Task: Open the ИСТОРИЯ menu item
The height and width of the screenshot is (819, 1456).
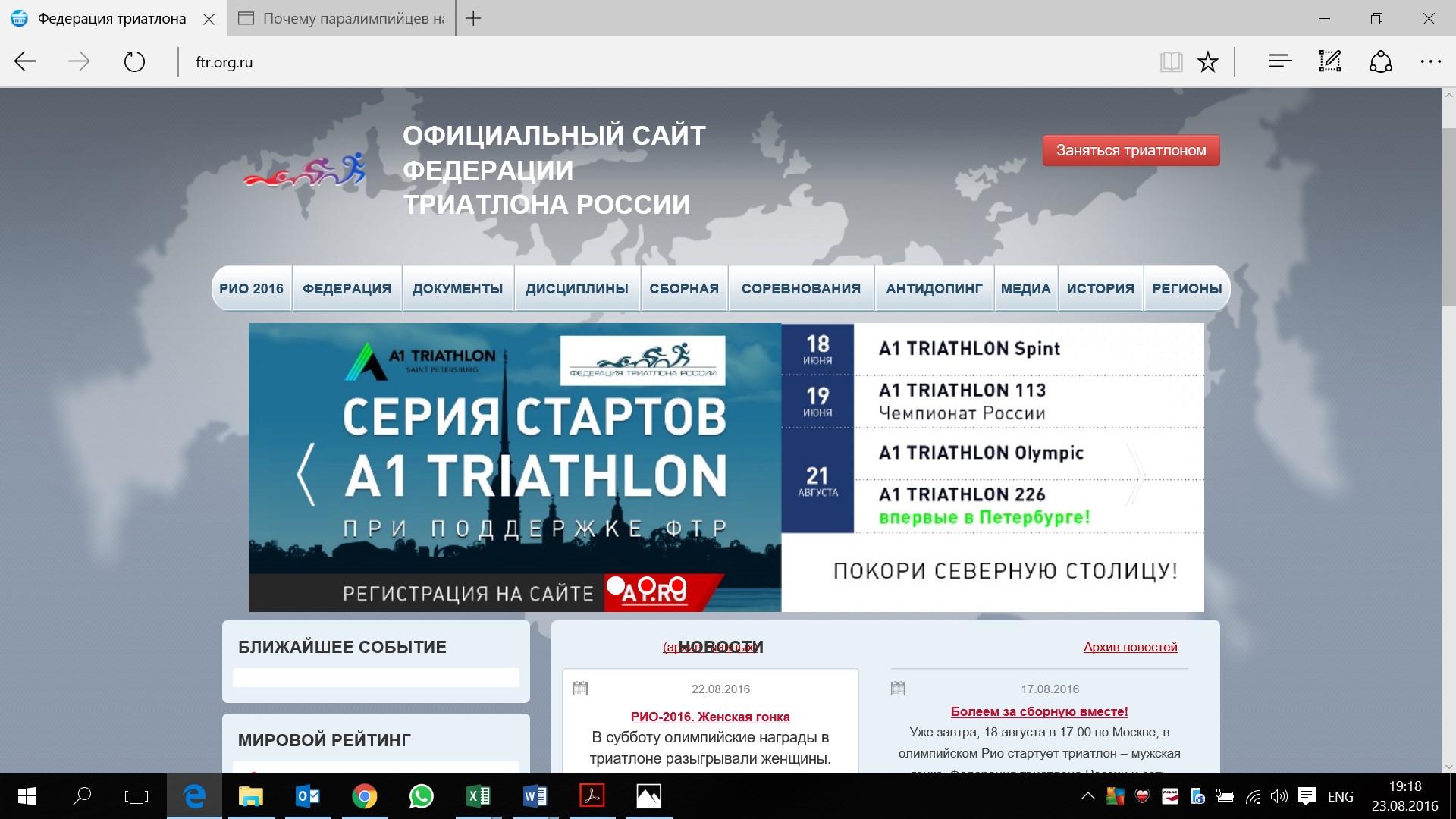Action: 1100,289
